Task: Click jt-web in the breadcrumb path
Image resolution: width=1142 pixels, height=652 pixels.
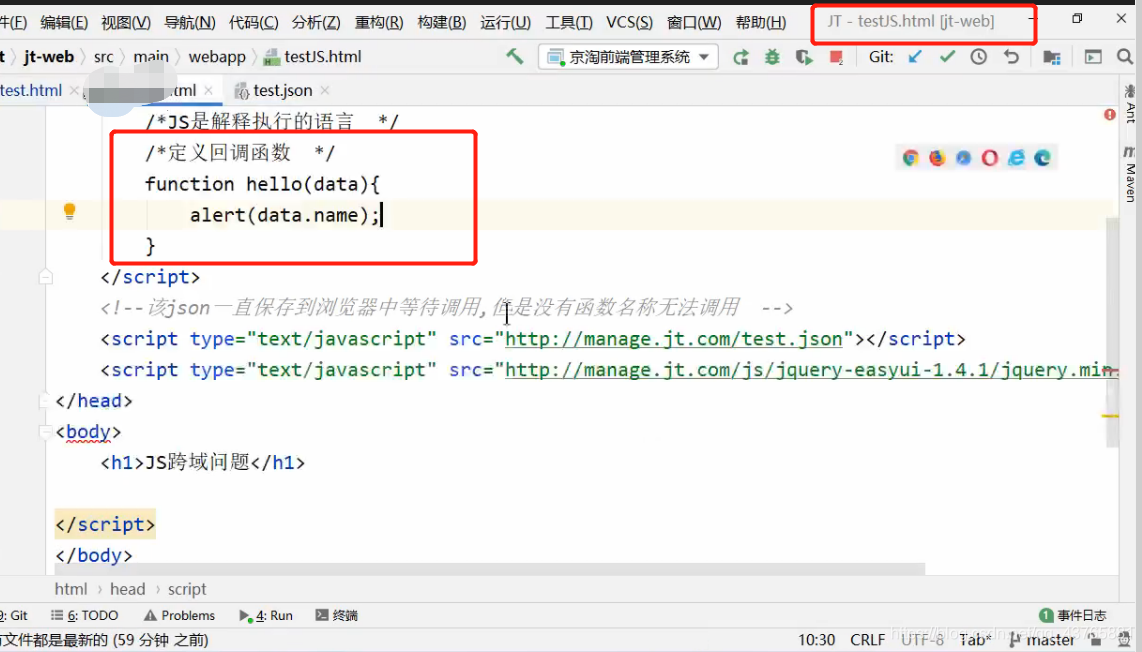Action: tap(49, 57)
